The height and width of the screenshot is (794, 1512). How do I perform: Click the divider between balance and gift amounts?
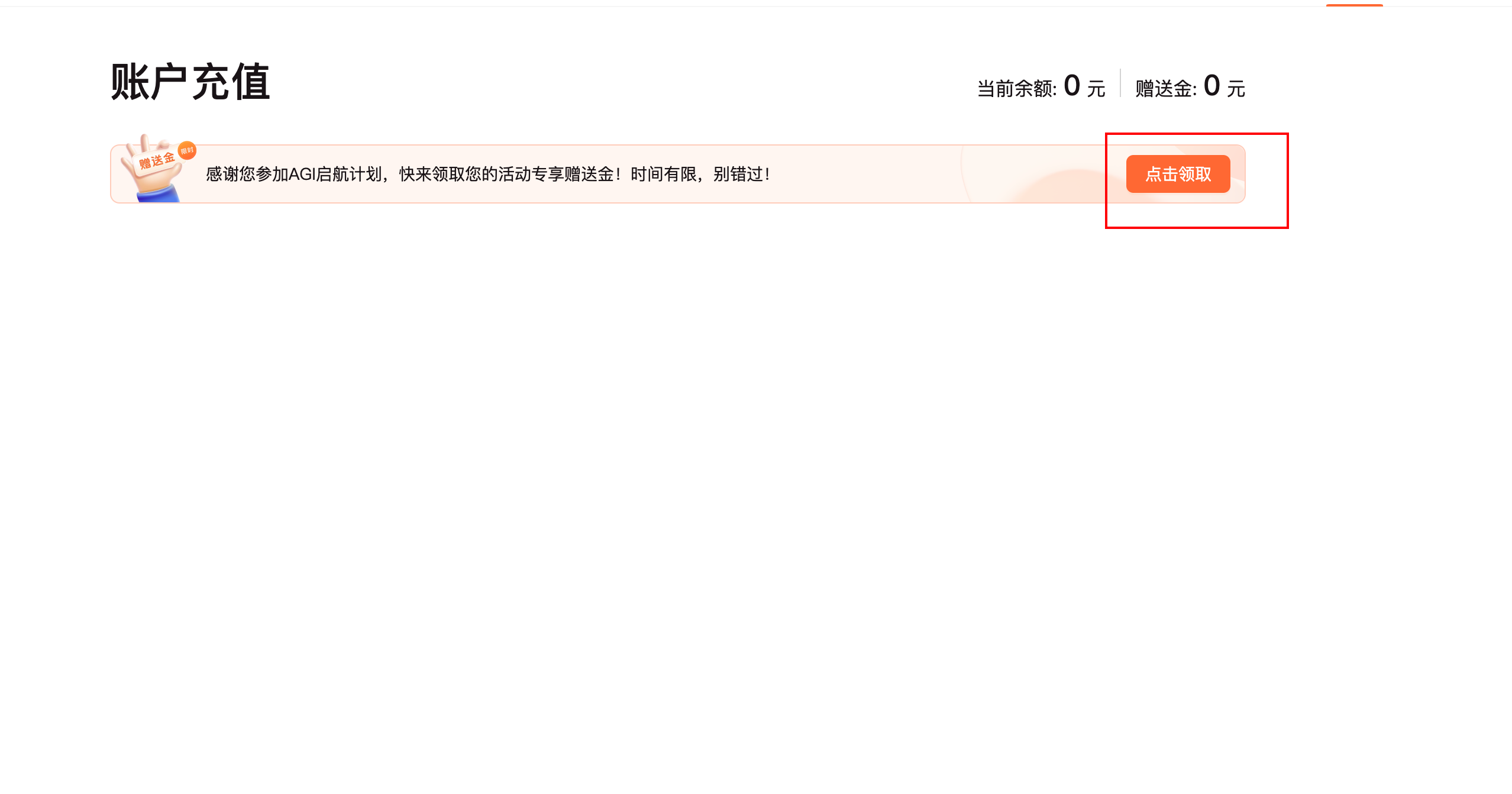pos(1120,83)
